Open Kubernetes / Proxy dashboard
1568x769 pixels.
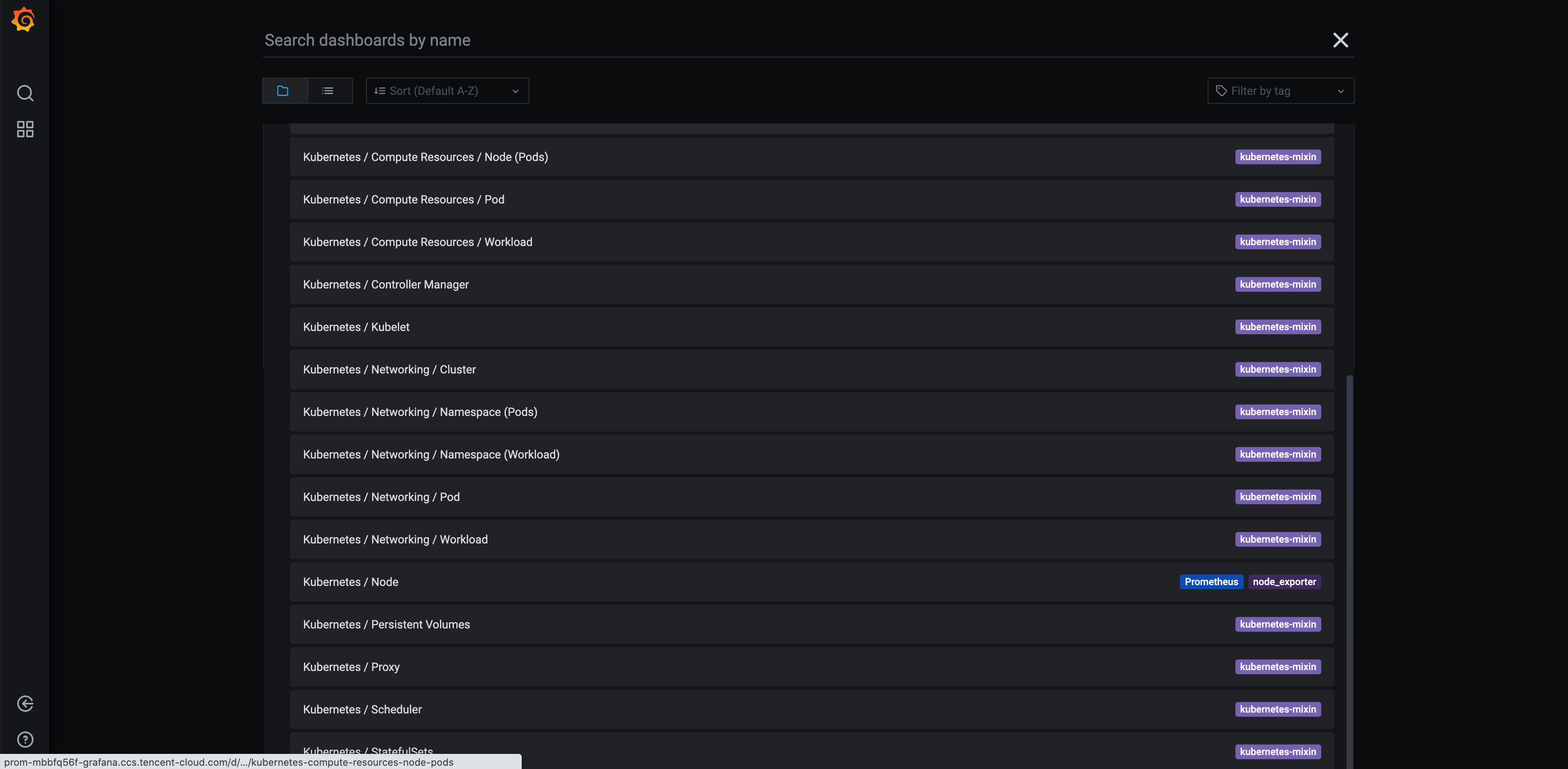[x=811, y=667]
